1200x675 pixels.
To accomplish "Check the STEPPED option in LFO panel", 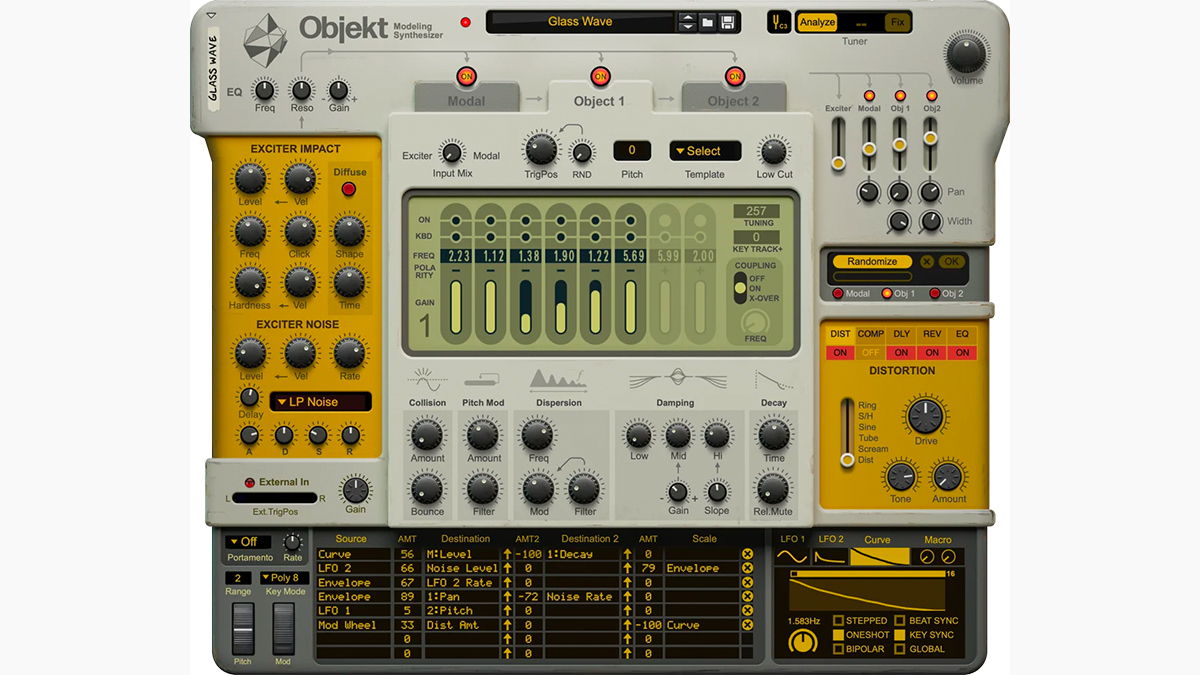I will 840,621.
